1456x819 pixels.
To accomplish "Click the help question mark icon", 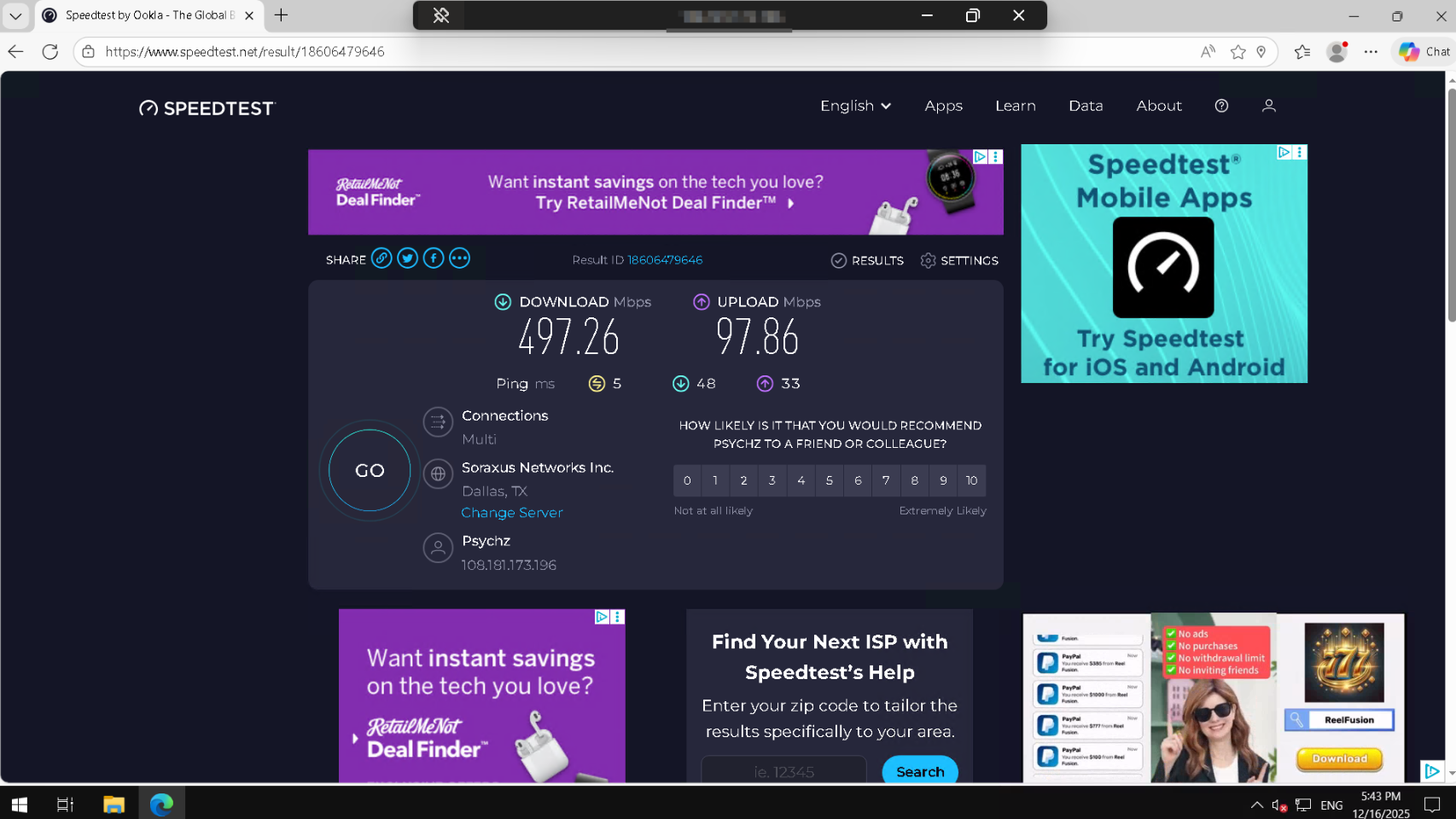I will click(x=1221, y=106).
